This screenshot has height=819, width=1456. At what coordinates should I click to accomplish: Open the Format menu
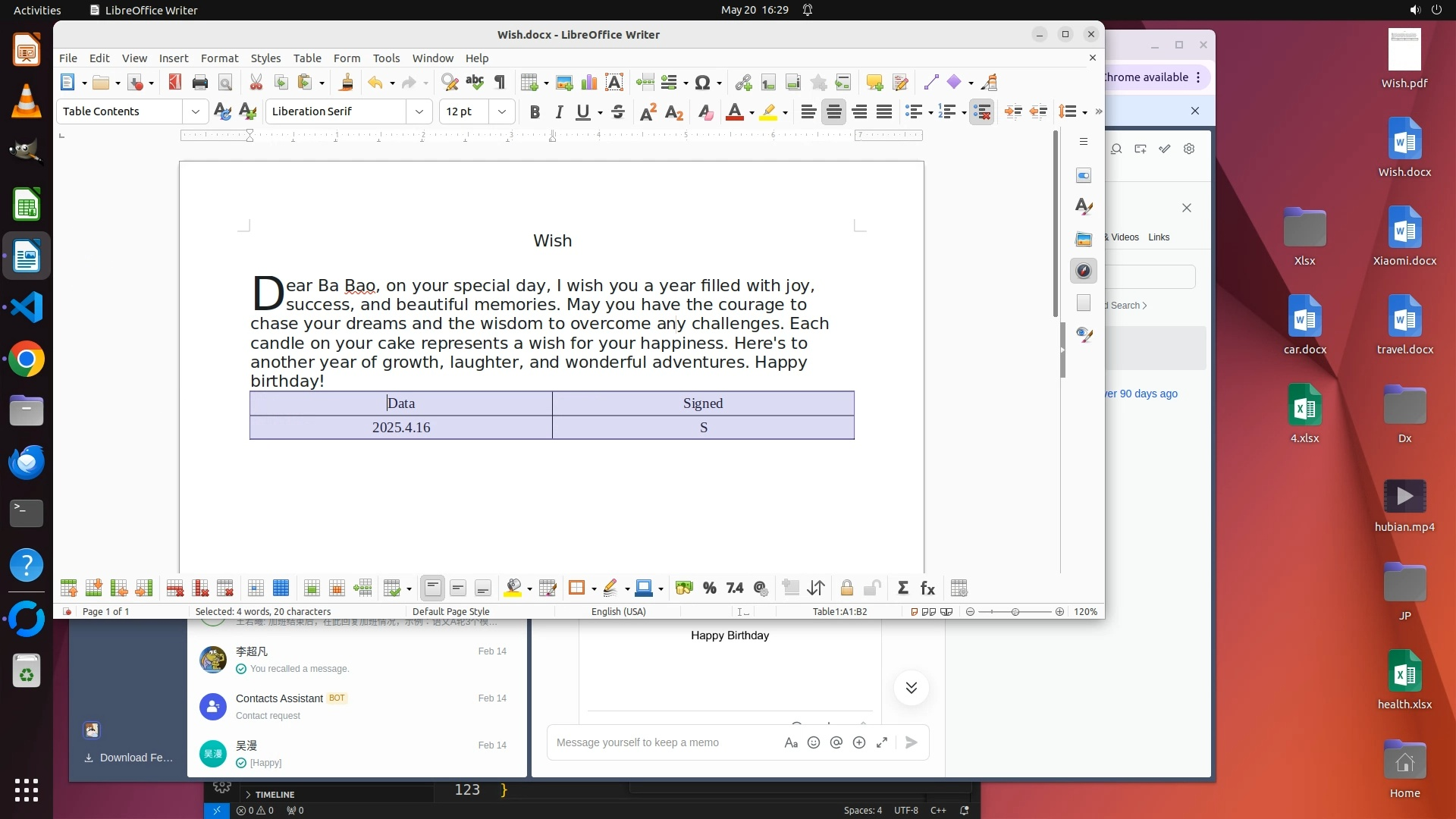coord(219,58)
